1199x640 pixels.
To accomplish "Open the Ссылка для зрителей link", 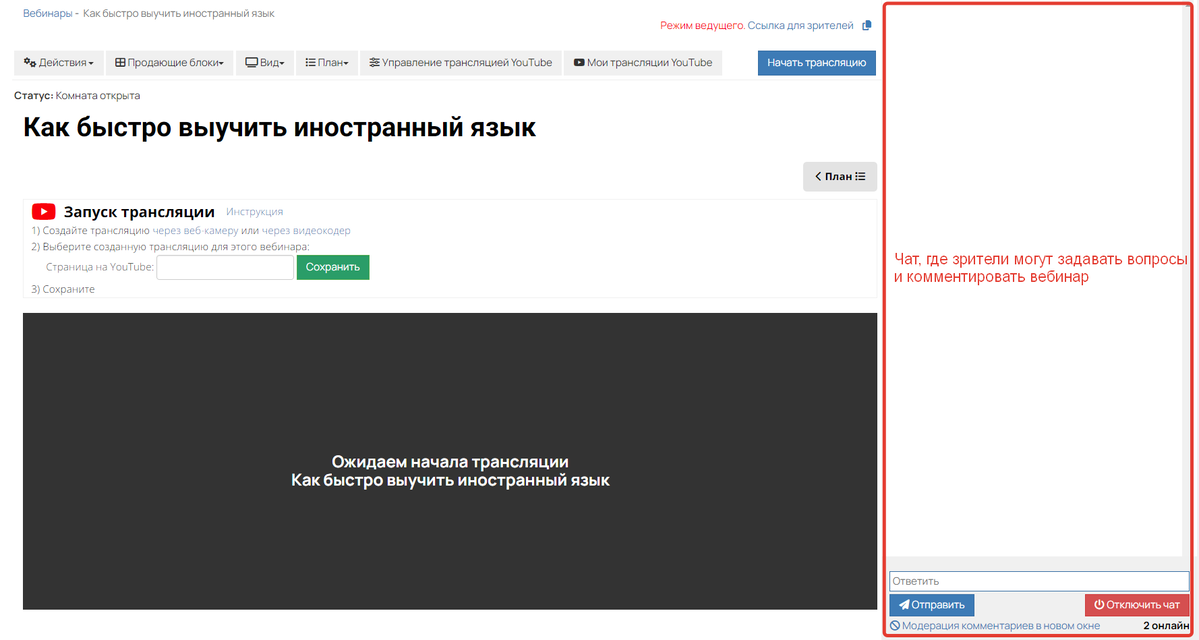I will coord(800,25).
